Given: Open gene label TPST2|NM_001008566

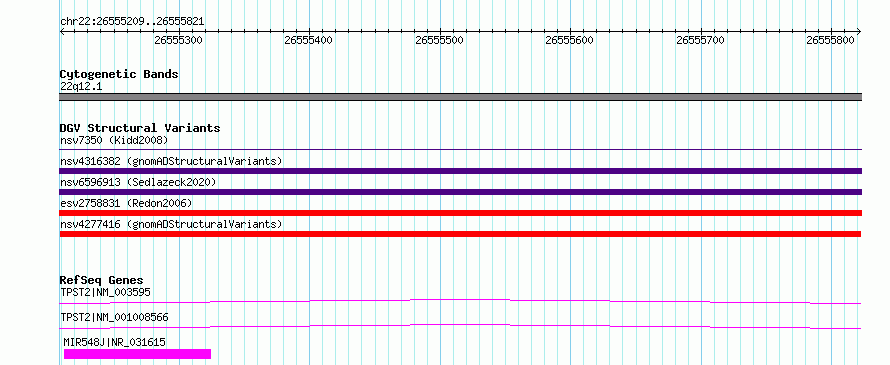Looking at the screenshot, I should [114, 317].
